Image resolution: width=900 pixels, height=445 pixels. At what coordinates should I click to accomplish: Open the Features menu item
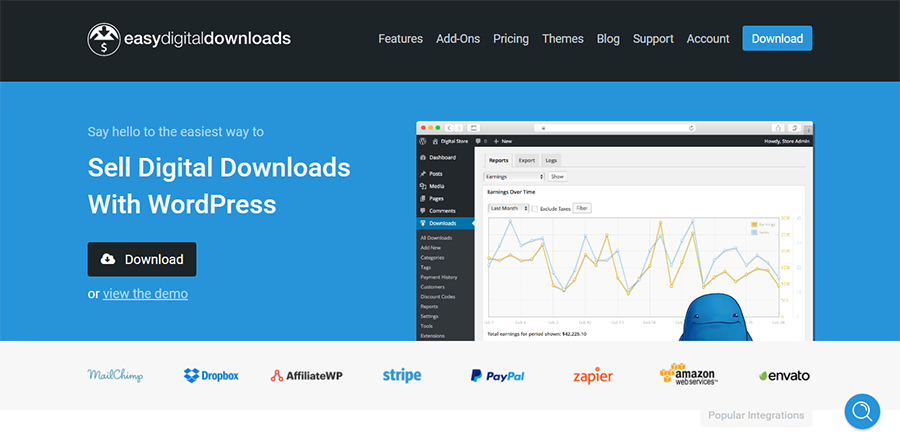point(401,38)
